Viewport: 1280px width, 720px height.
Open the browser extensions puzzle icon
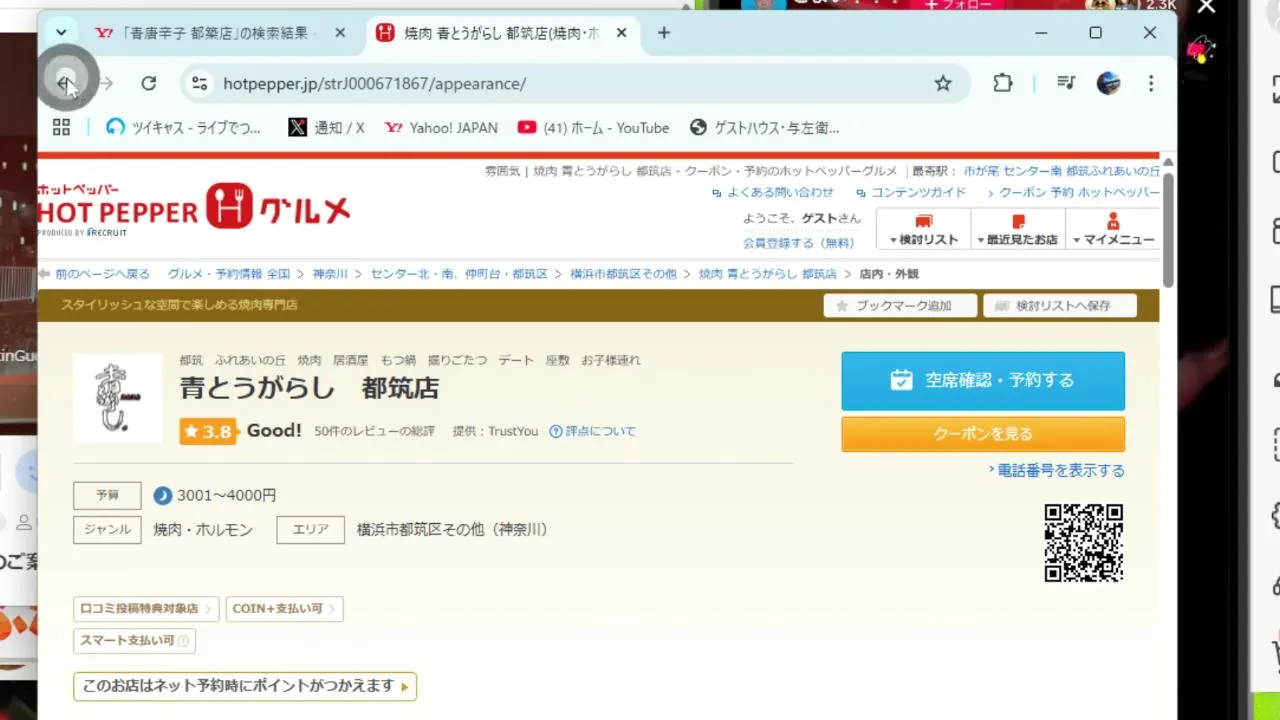coord(1003,84)
